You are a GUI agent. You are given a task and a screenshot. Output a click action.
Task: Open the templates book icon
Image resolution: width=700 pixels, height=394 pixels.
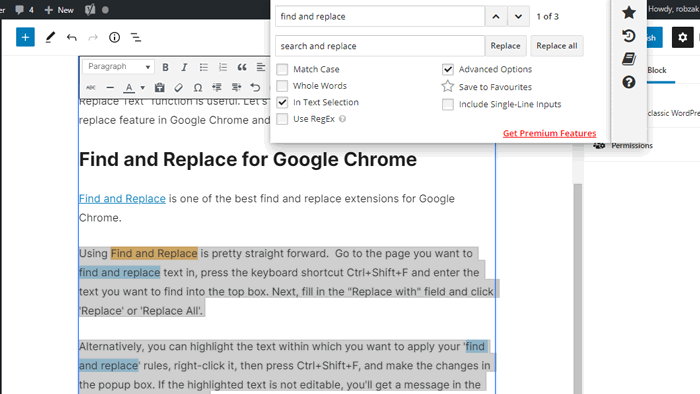pos(629,59)
